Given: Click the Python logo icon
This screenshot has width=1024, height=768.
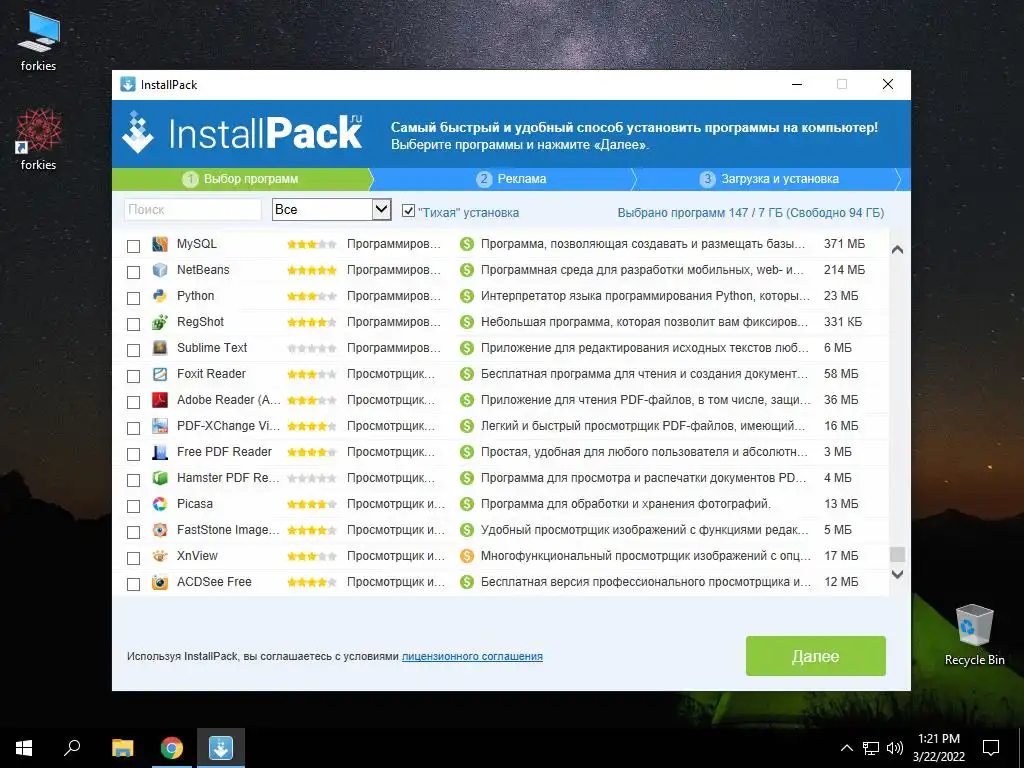Looking at the screenshot, I should (160, 296).
